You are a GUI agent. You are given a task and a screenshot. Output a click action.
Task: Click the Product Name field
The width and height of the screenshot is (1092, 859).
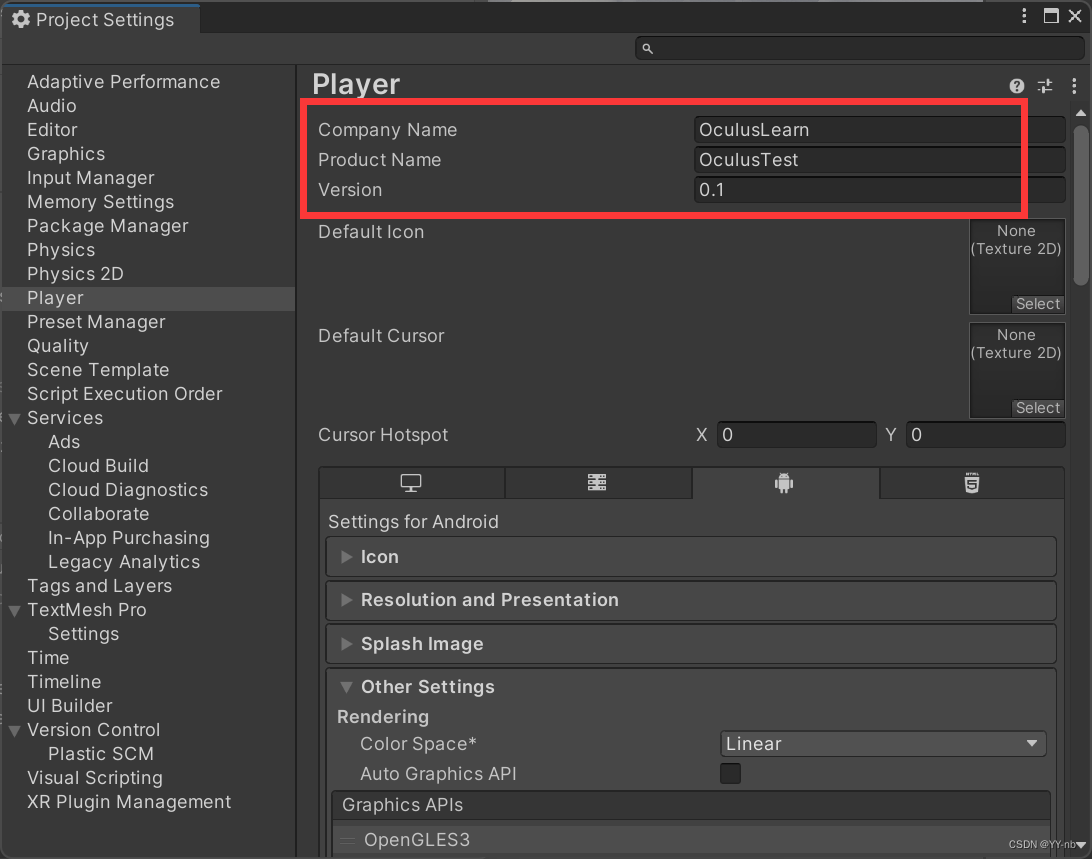[x=880, y=160]
